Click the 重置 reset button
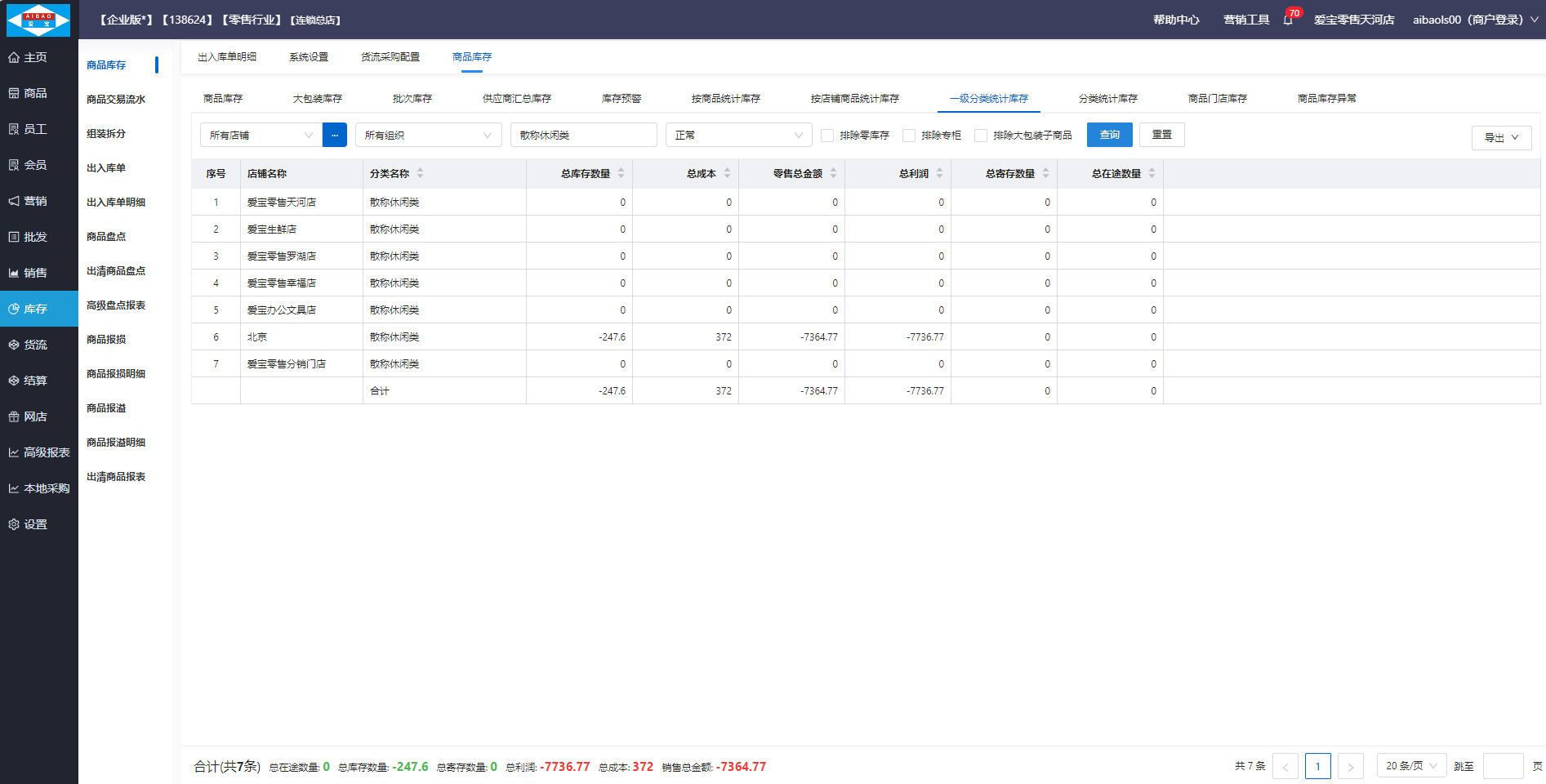The width and height of the screenshot is (1546, 784). click(1162, 135)
